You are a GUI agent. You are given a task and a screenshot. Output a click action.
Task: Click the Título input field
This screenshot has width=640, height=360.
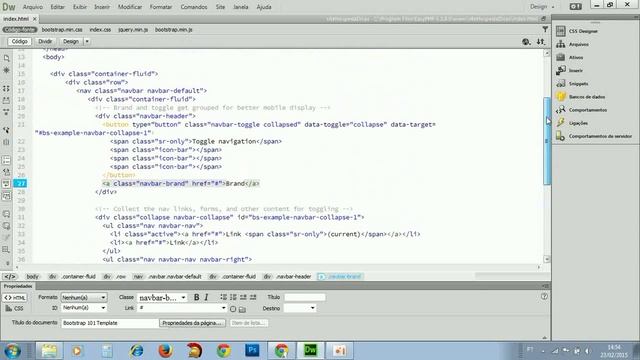(304, 297)
